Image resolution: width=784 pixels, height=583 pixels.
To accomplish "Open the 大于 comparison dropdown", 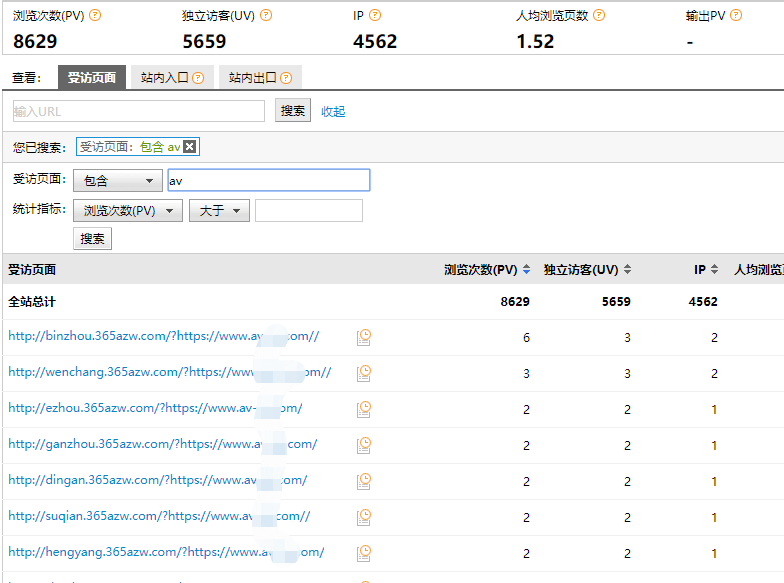I will [220, 210].
